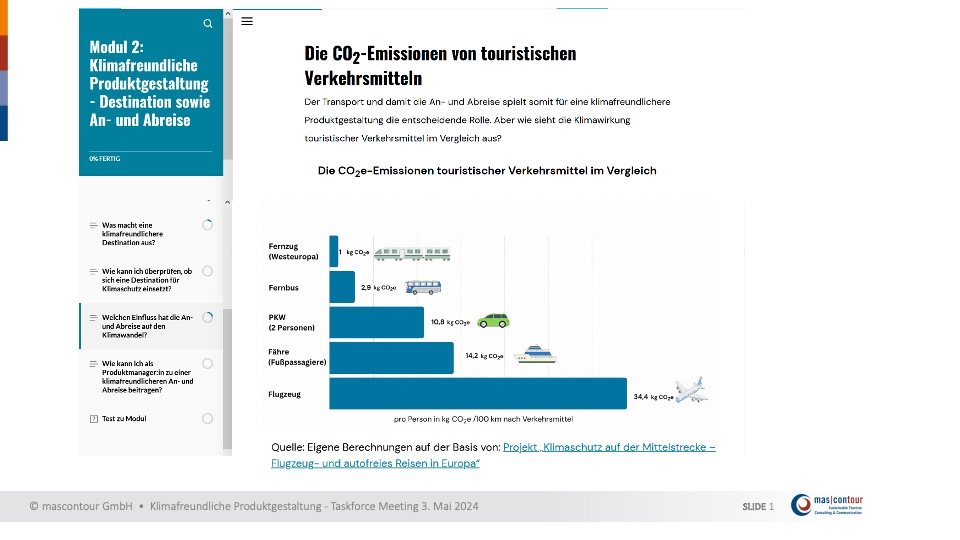The height and width of the screenshot is (540, 960).
Task: Toggle progress circle for 'Was macht eine klimafreundlichere Destination aus?'
Action: pos(208,225)
